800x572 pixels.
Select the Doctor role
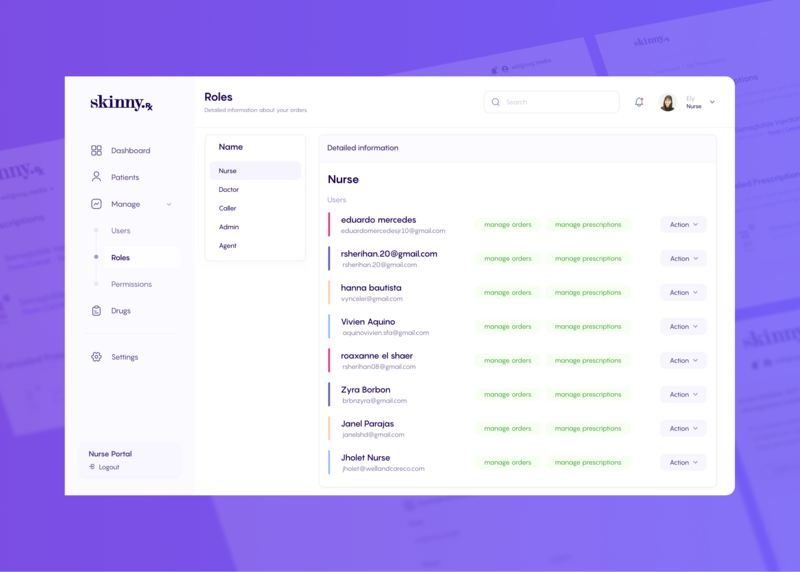pos(229,190)
